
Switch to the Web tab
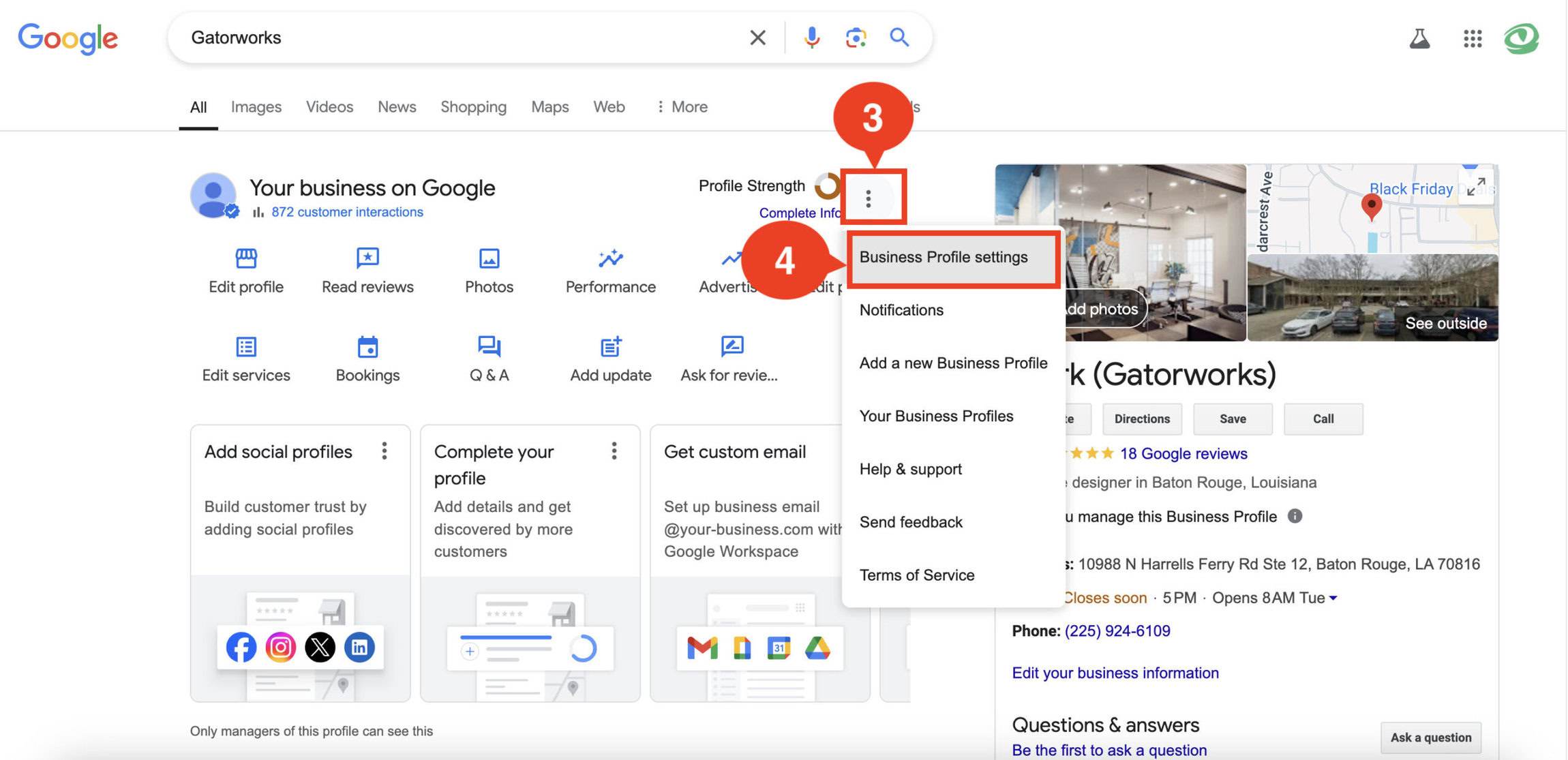coord(609,107)
